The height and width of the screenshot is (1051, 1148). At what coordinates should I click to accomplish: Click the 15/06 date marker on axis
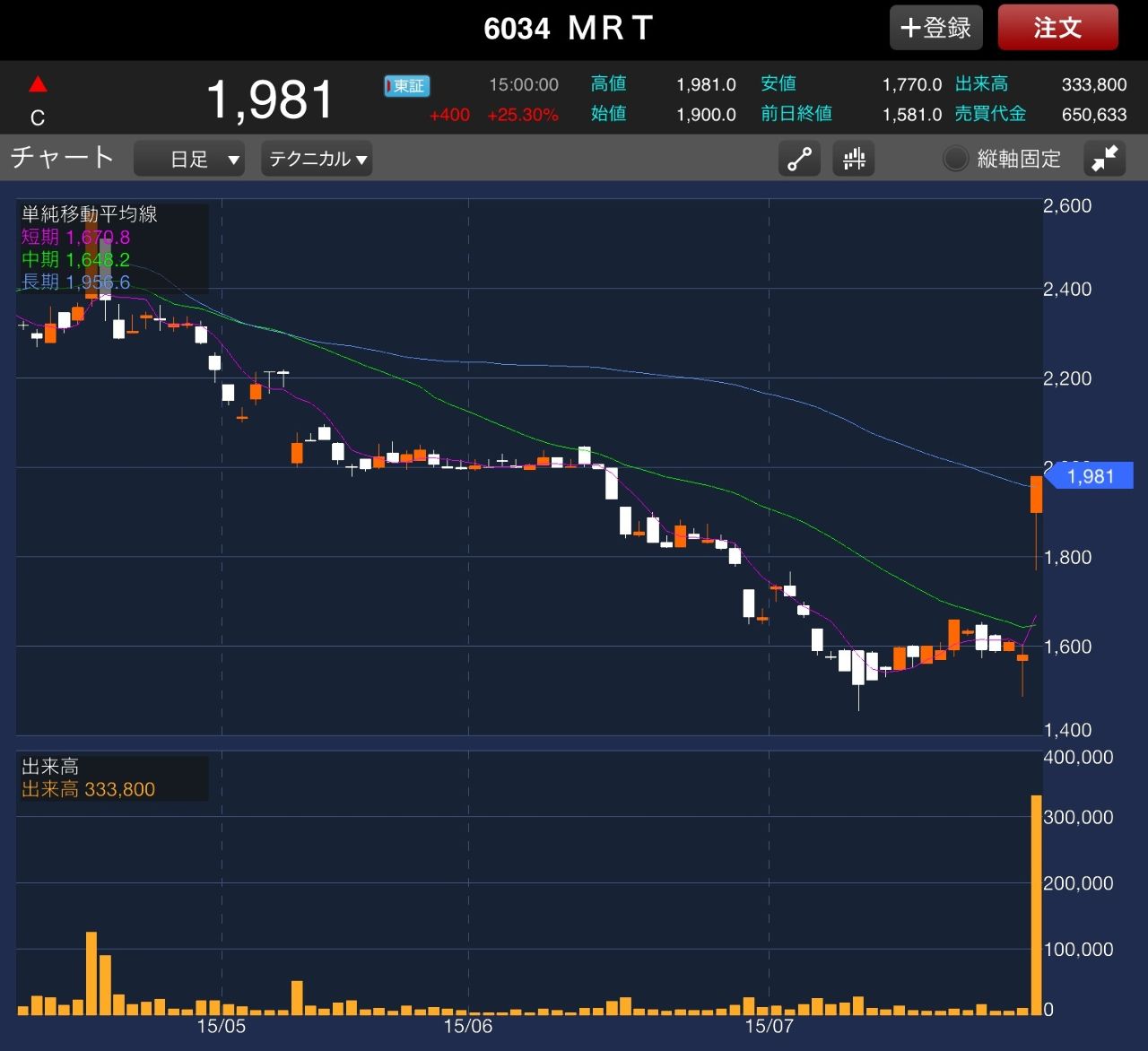point(467,1026)
